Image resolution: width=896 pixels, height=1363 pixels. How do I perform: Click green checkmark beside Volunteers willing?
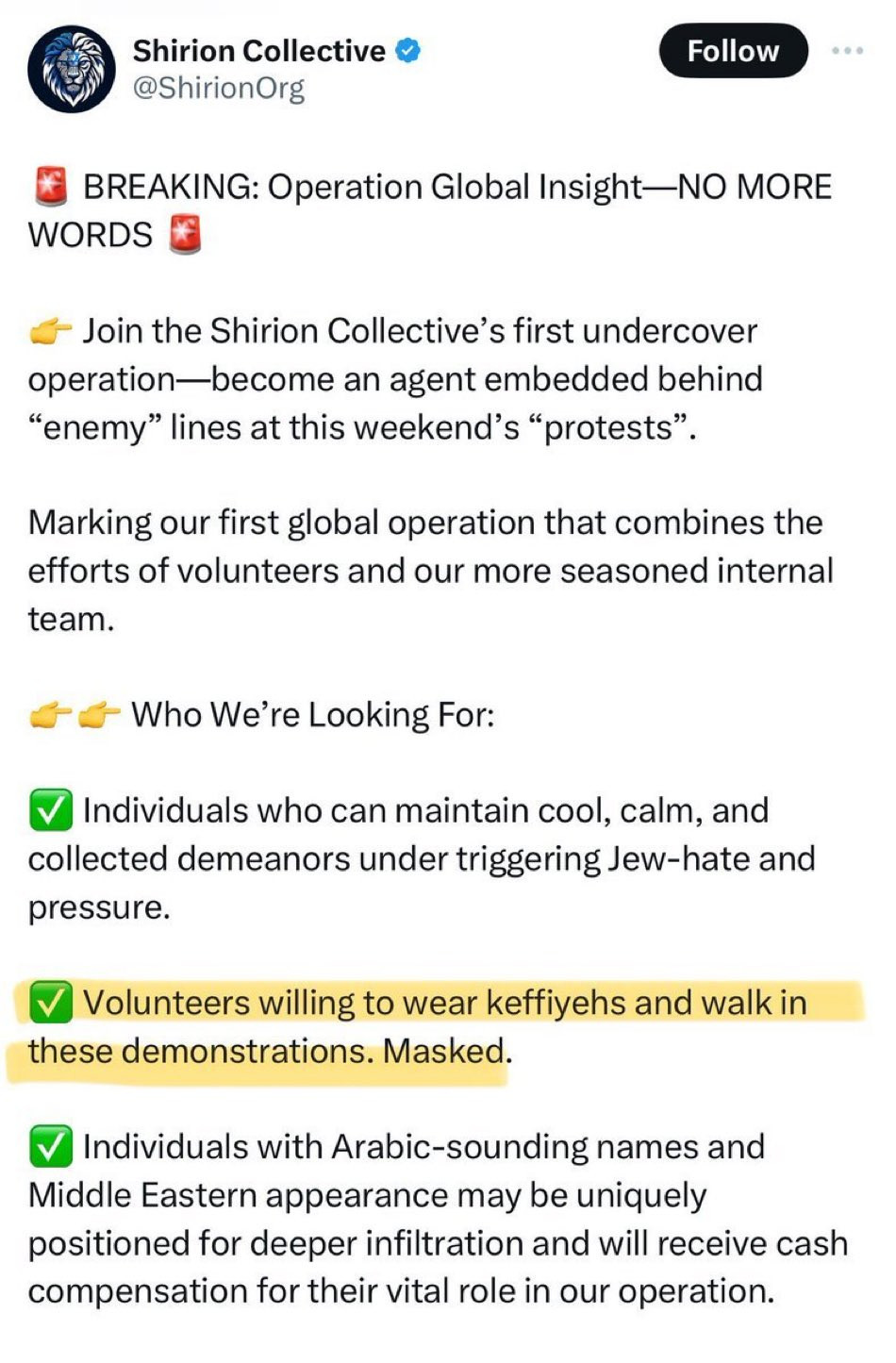50,1003
